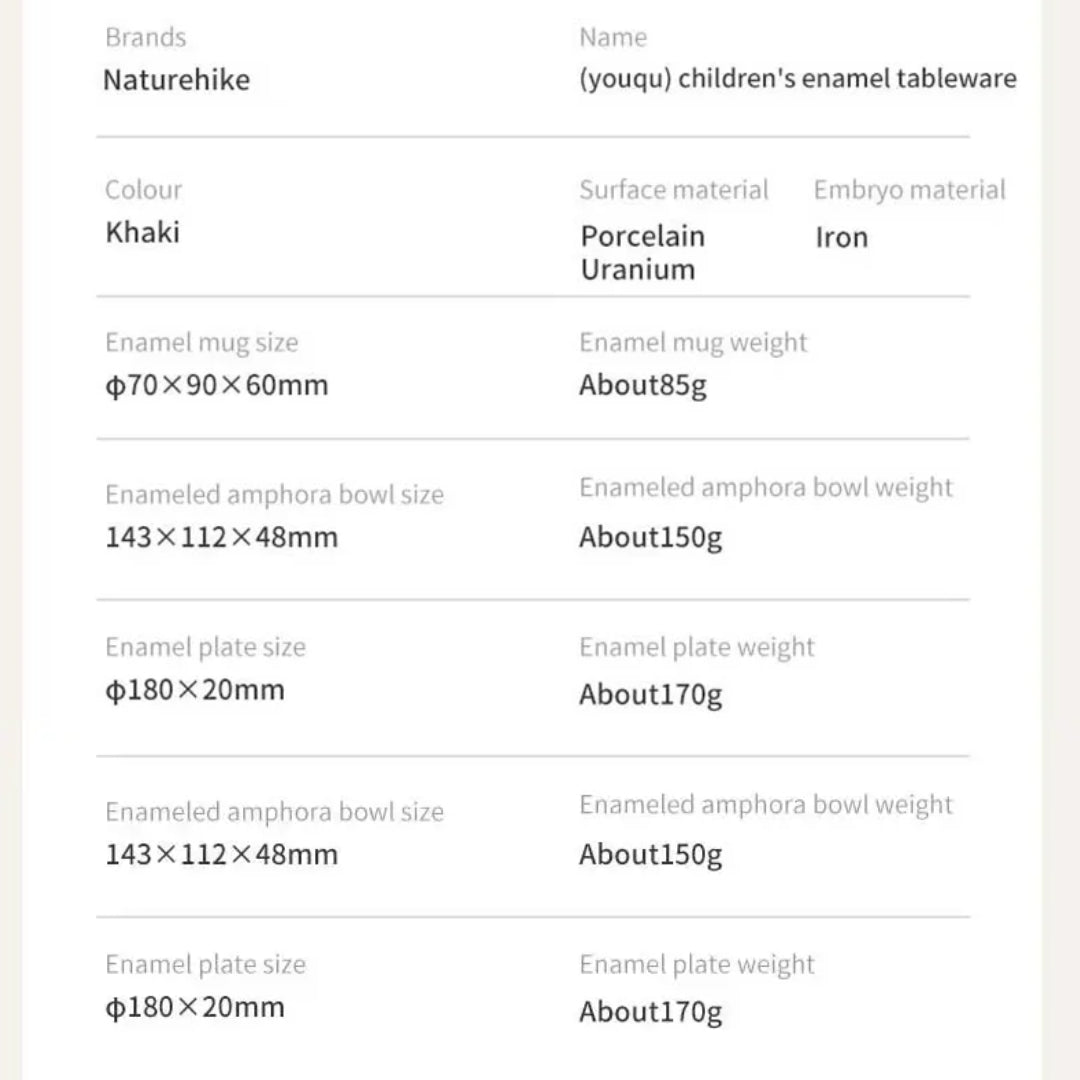Click the first Enameled amphora bowl size label
The image size is (1080, 1080).
pos(274,495)
